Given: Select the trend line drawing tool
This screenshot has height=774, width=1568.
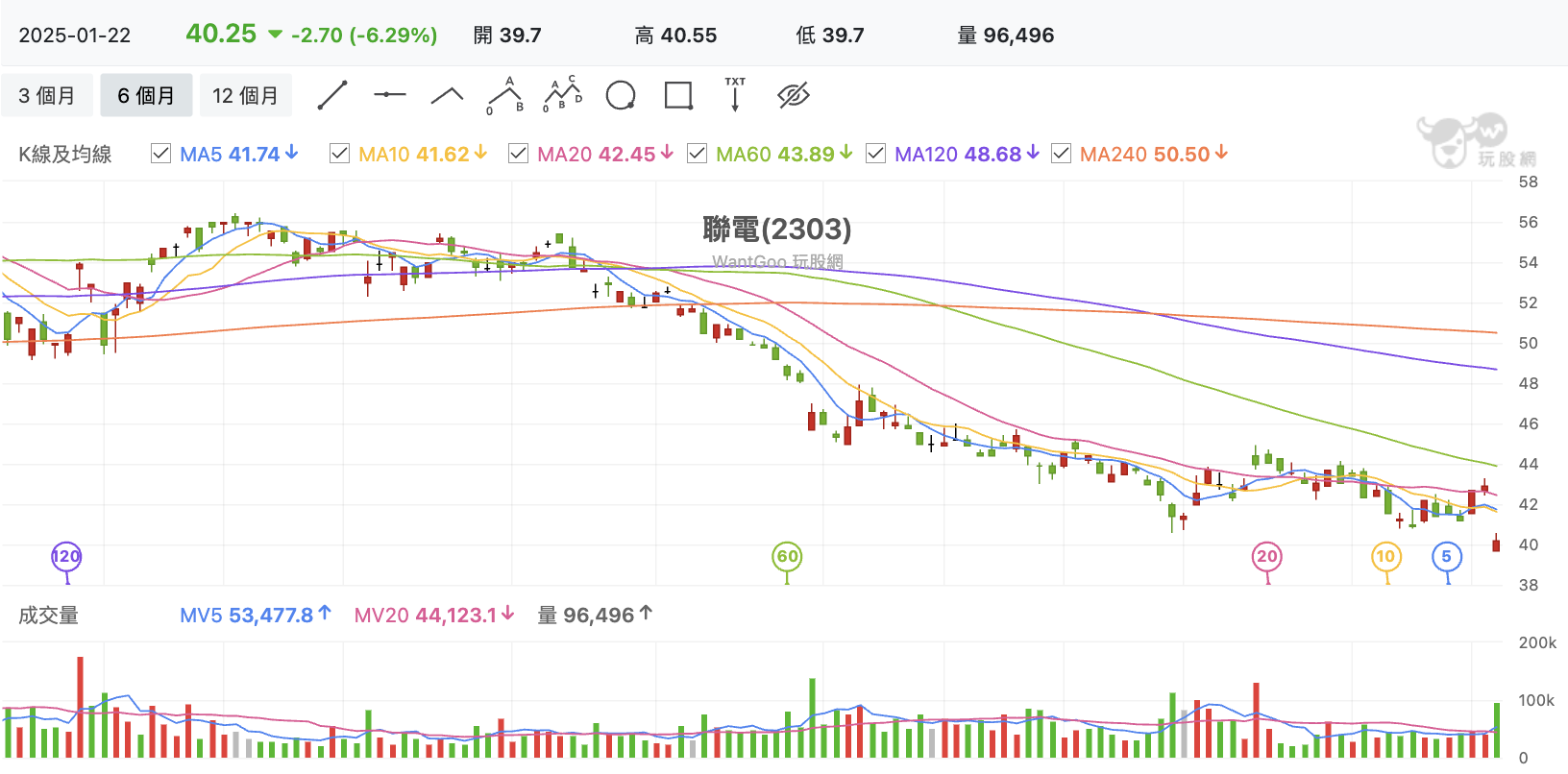Looking at the screenshot, I should (332, 95).
